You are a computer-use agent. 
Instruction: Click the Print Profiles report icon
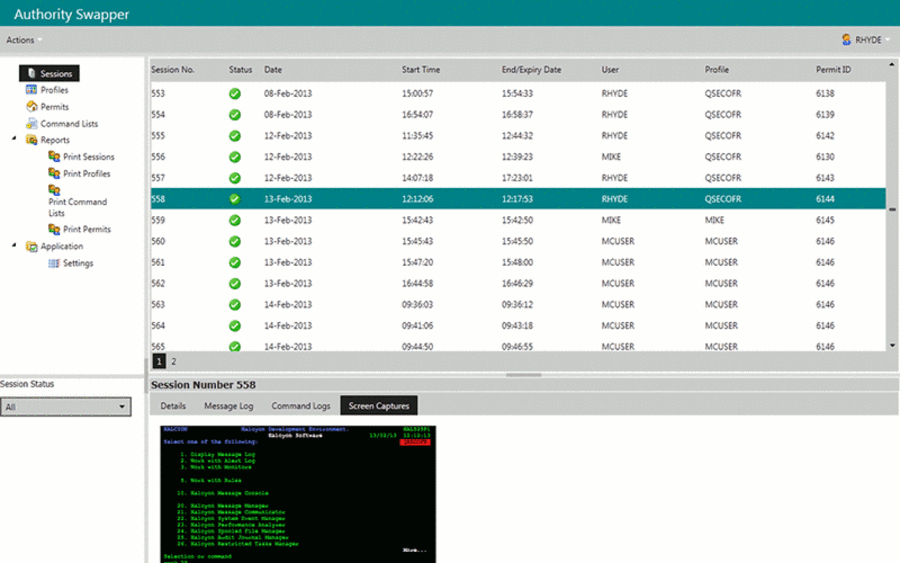[x=54, y=173]
